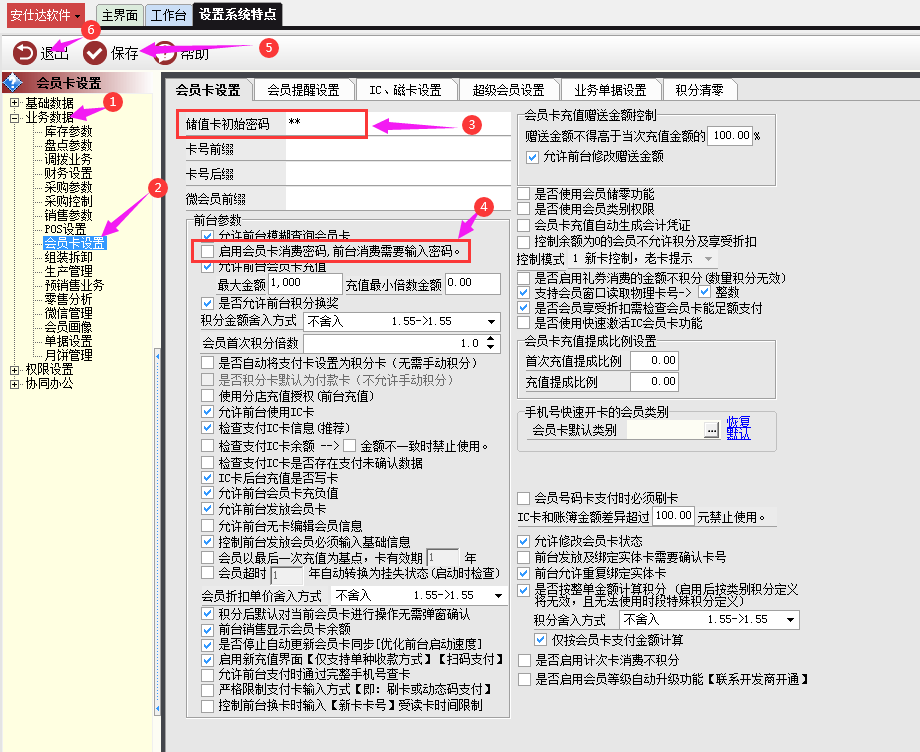
Task: Enable 启用会员卡消费密码 checkbox
Action: (x=207, y=252)
